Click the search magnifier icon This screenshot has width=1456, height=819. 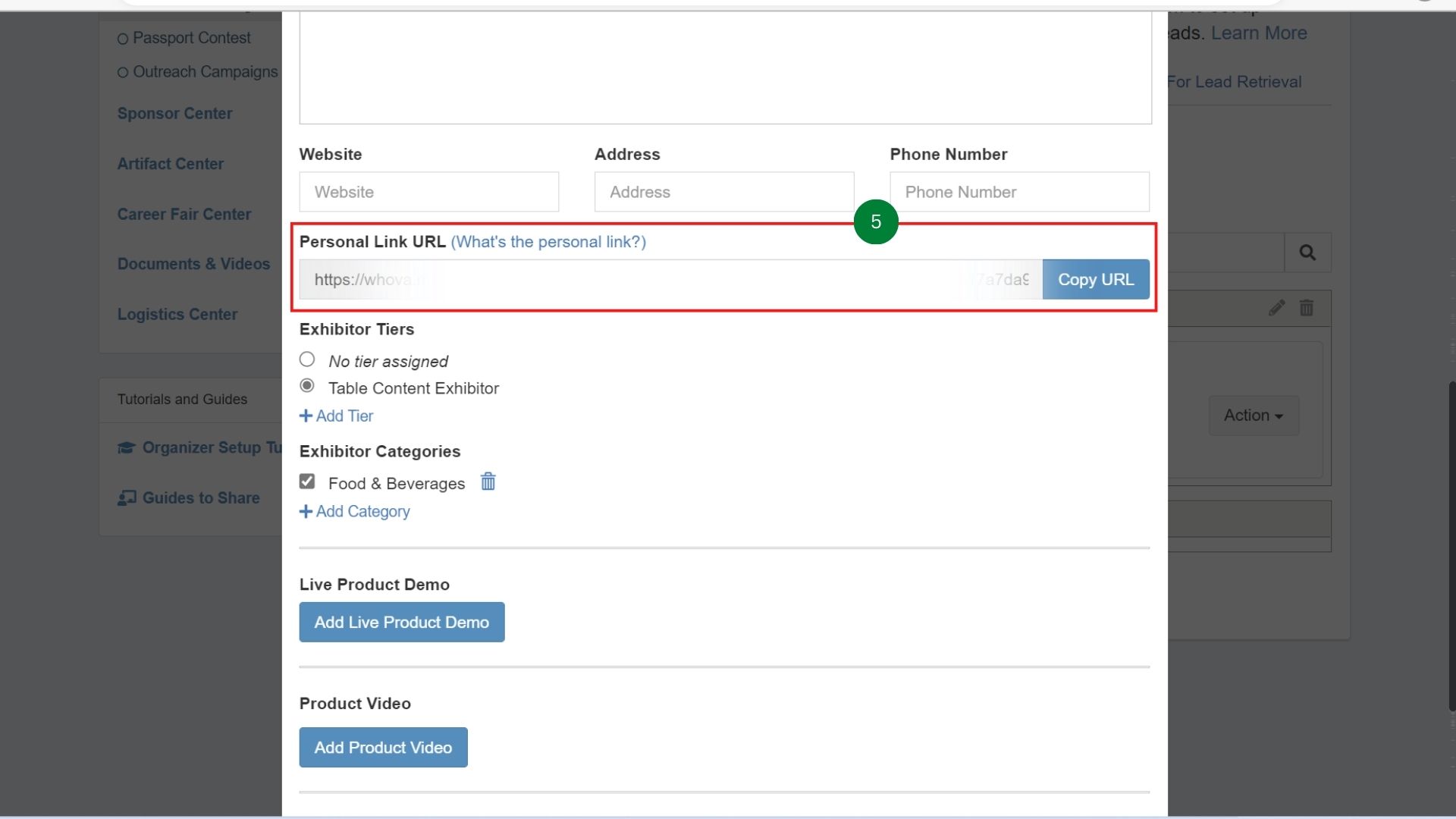click(x=1307, y=253)
